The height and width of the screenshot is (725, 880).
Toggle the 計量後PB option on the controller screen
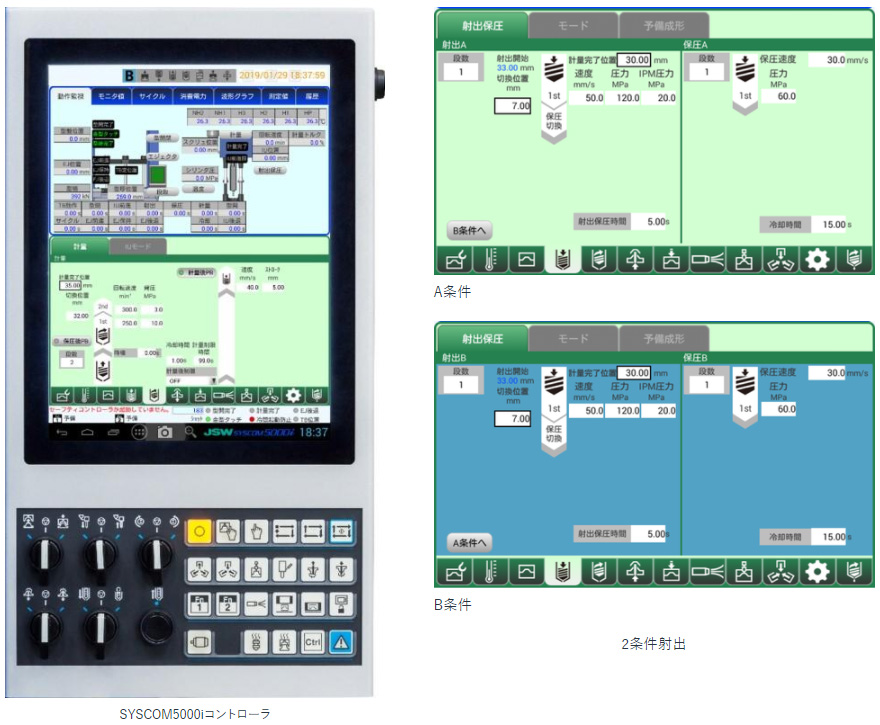point(196,272)
